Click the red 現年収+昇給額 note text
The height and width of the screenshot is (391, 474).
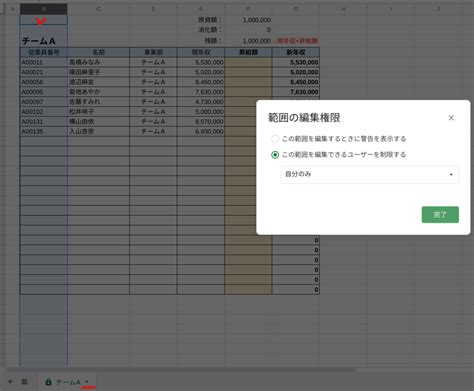pos(296,41)
